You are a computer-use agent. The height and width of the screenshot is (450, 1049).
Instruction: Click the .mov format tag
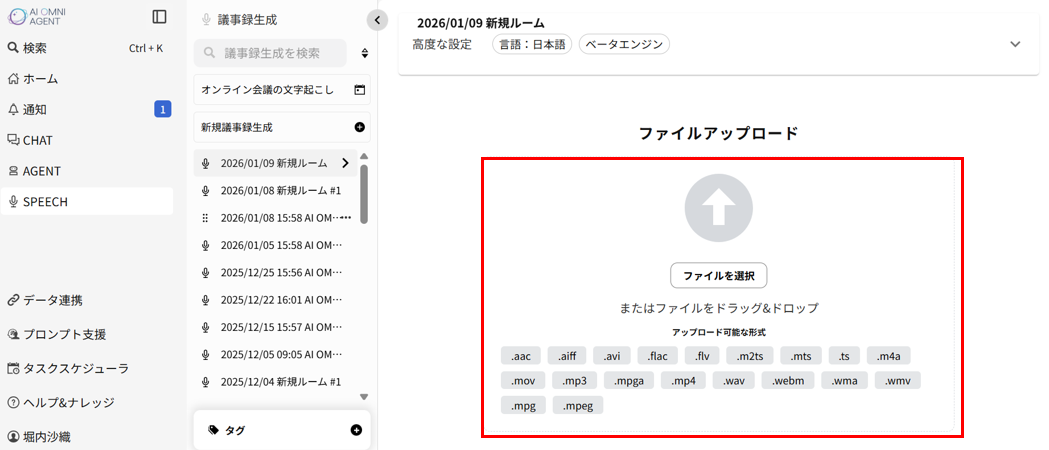(523, 381)
